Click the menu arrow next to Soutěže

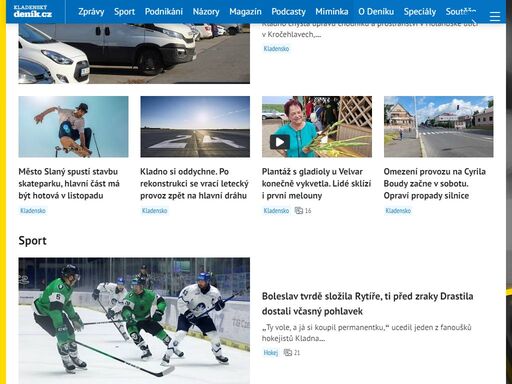tap(474, 22)
